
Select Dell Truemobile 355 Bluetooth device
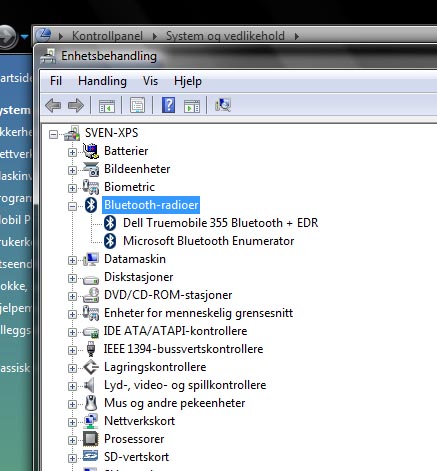(x=220, y=223)
